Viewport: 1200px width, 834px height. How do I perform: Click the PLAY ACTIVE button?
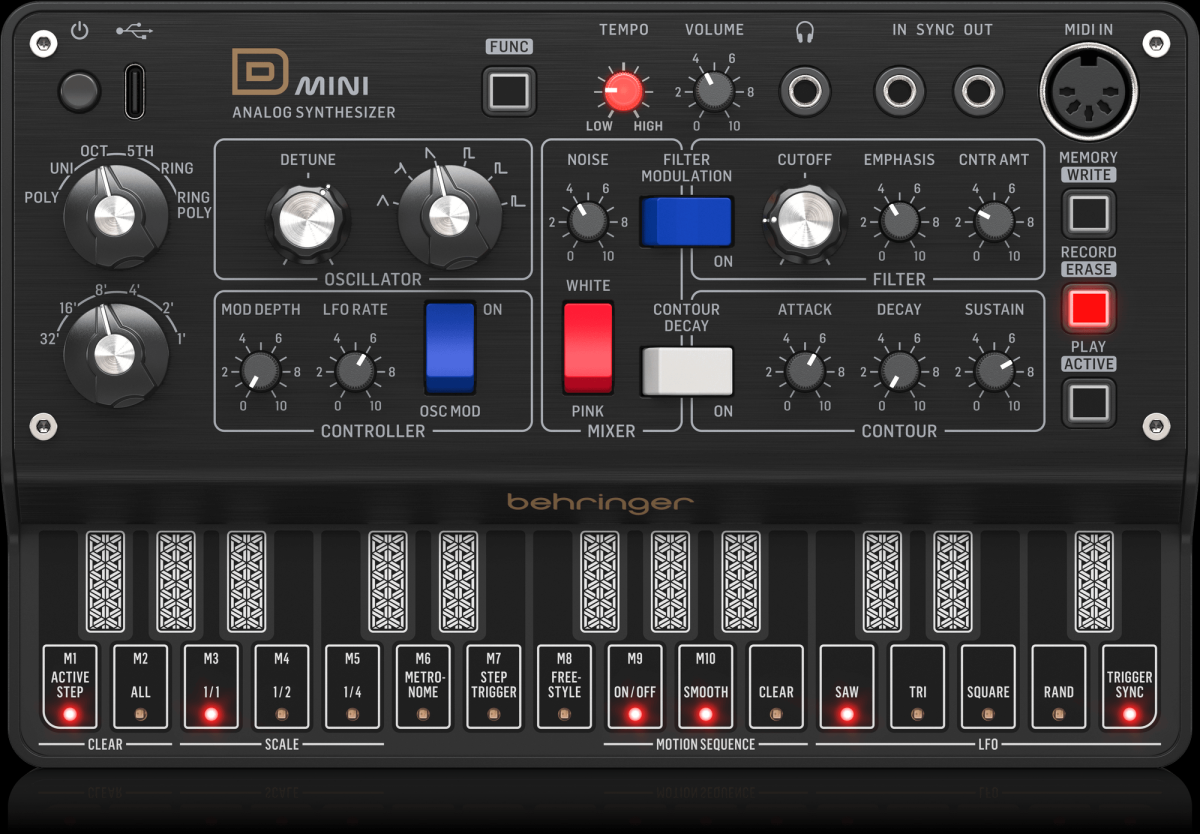point(1088,402)
